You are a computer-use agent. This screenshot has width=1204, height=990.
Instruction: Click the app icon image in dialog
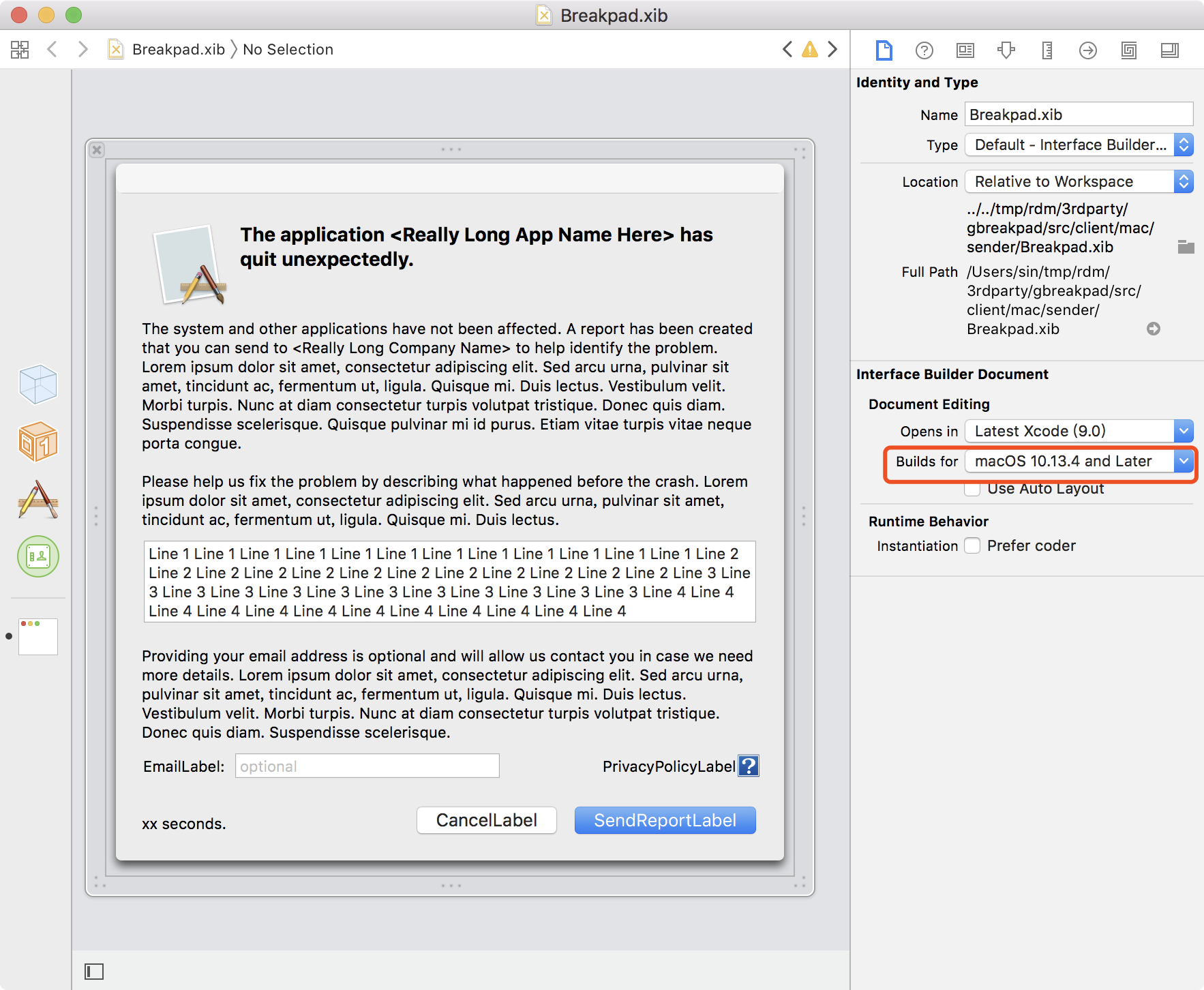(x=190, y=265)
